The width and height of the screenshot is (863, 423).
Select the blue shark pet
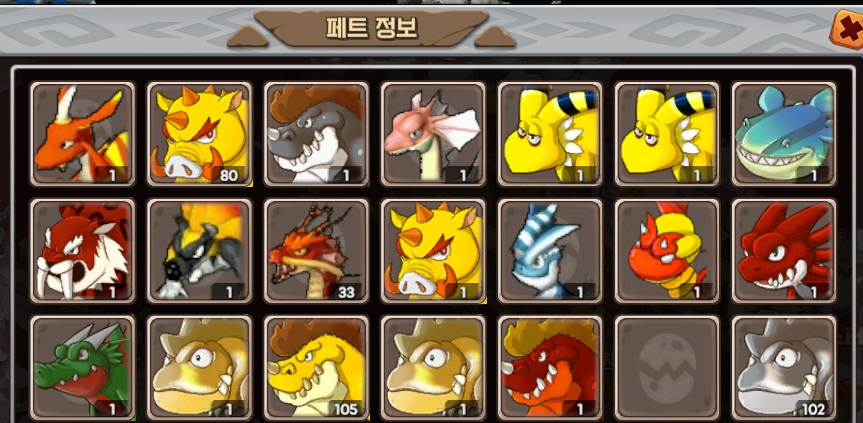[784, 134]
